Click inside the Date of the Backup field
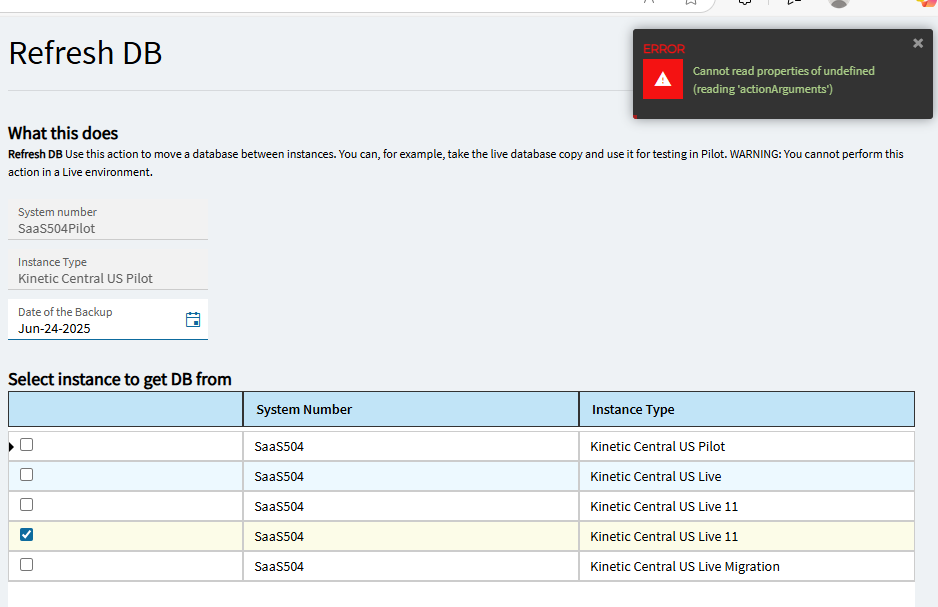The width and height of the screenshot is (938, 607). 90,328
